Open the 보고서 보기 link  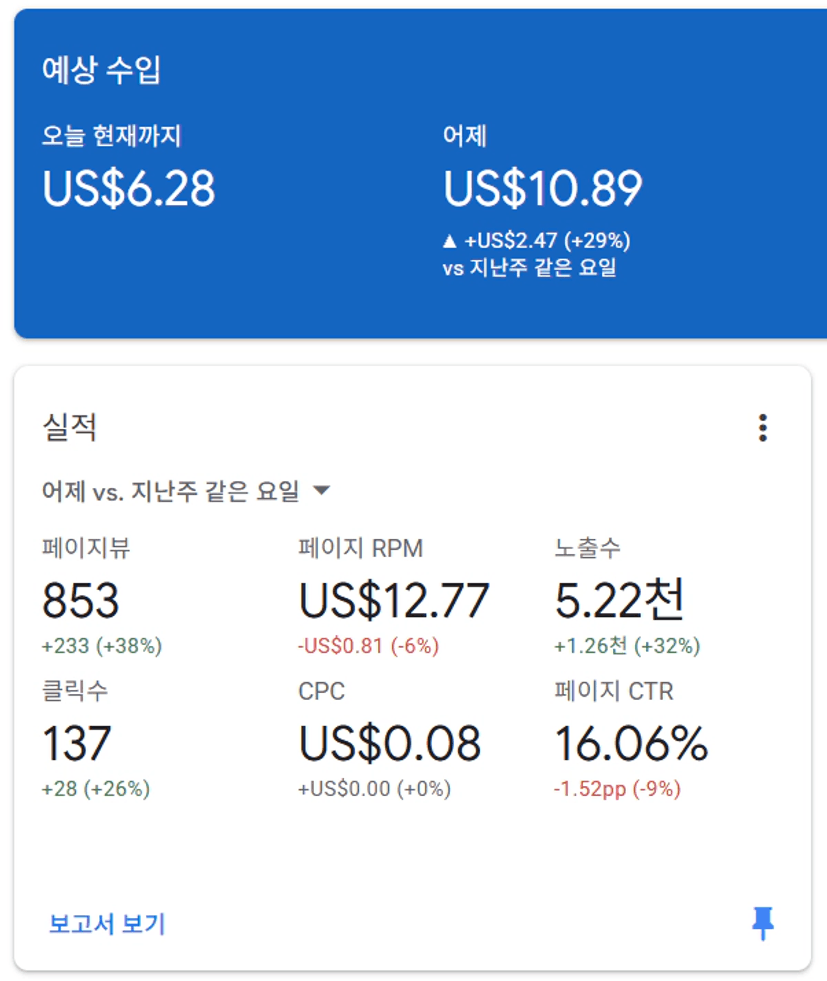click(107, 924)
